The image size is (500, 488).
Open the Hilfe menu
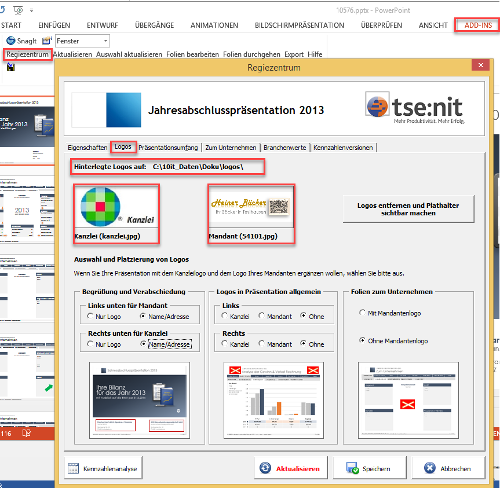pyautogui.click(x=315, y=54)
